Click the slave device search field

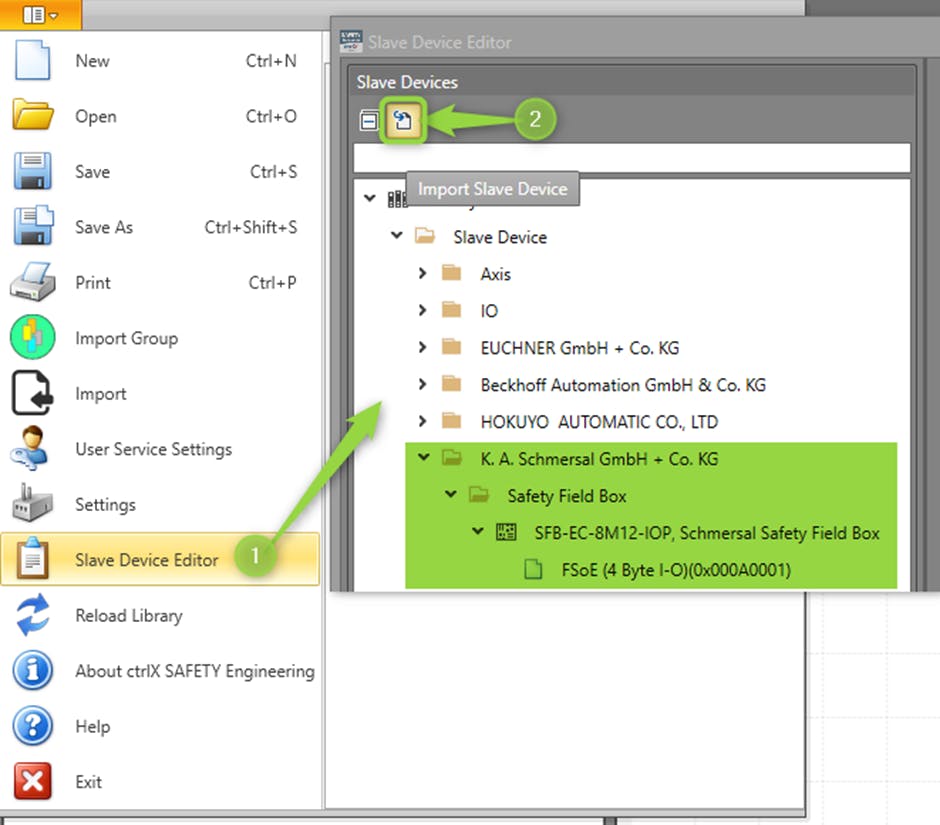click(x=631, y=158)
